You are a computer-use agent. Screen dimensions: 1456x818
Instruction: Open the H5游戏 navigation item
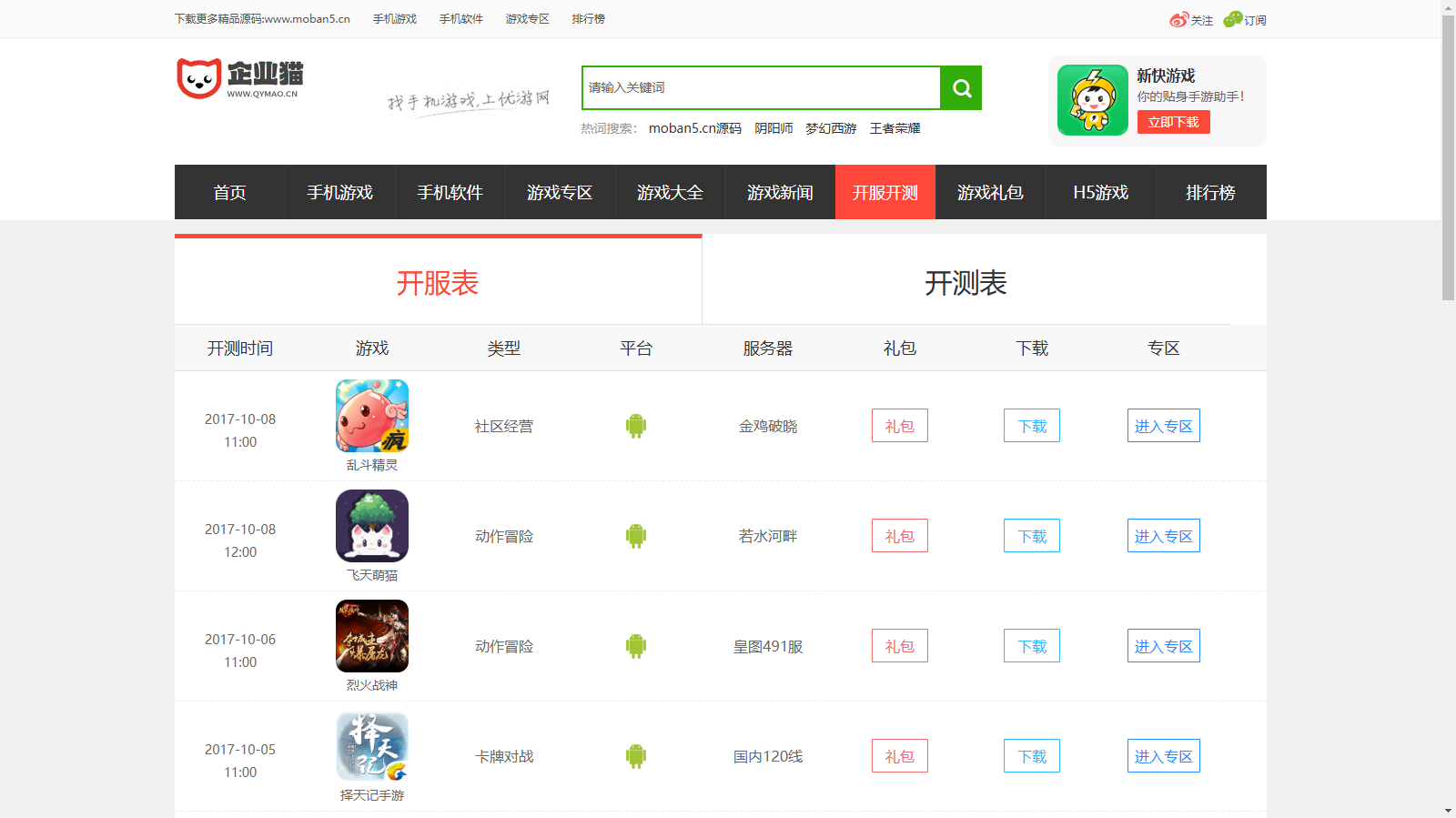pyautogui.click(x=1101, y=192)
